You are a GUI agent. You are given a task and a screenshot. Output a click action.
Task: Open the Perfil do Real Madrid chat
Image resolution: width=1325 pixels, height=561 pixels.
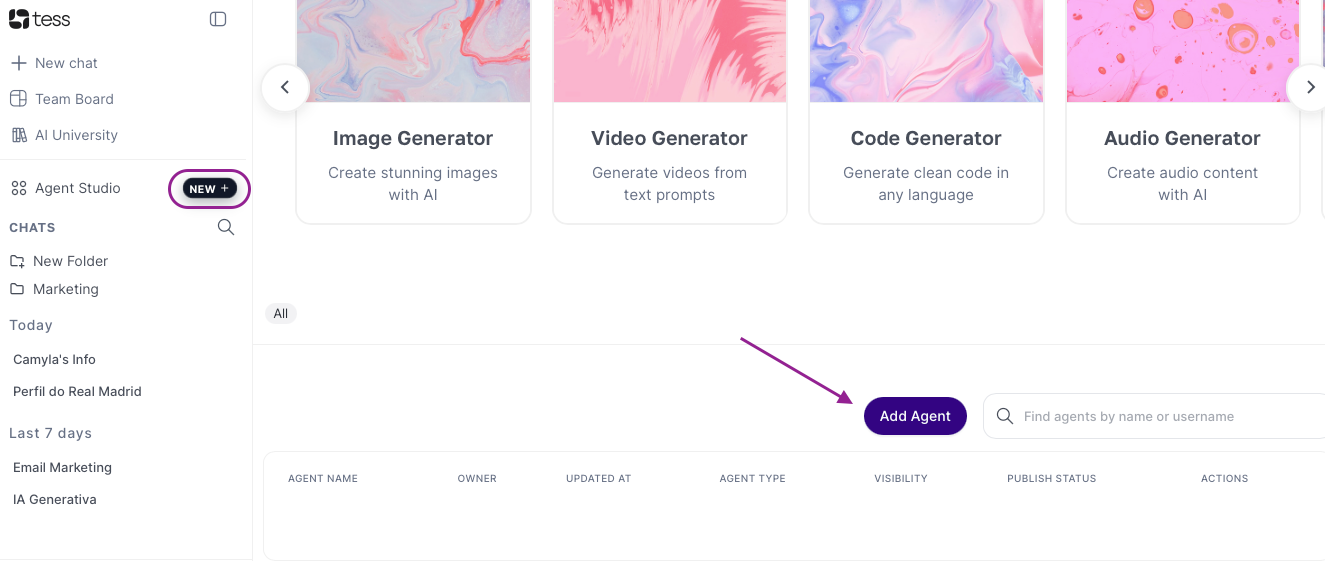pos(77,391)
